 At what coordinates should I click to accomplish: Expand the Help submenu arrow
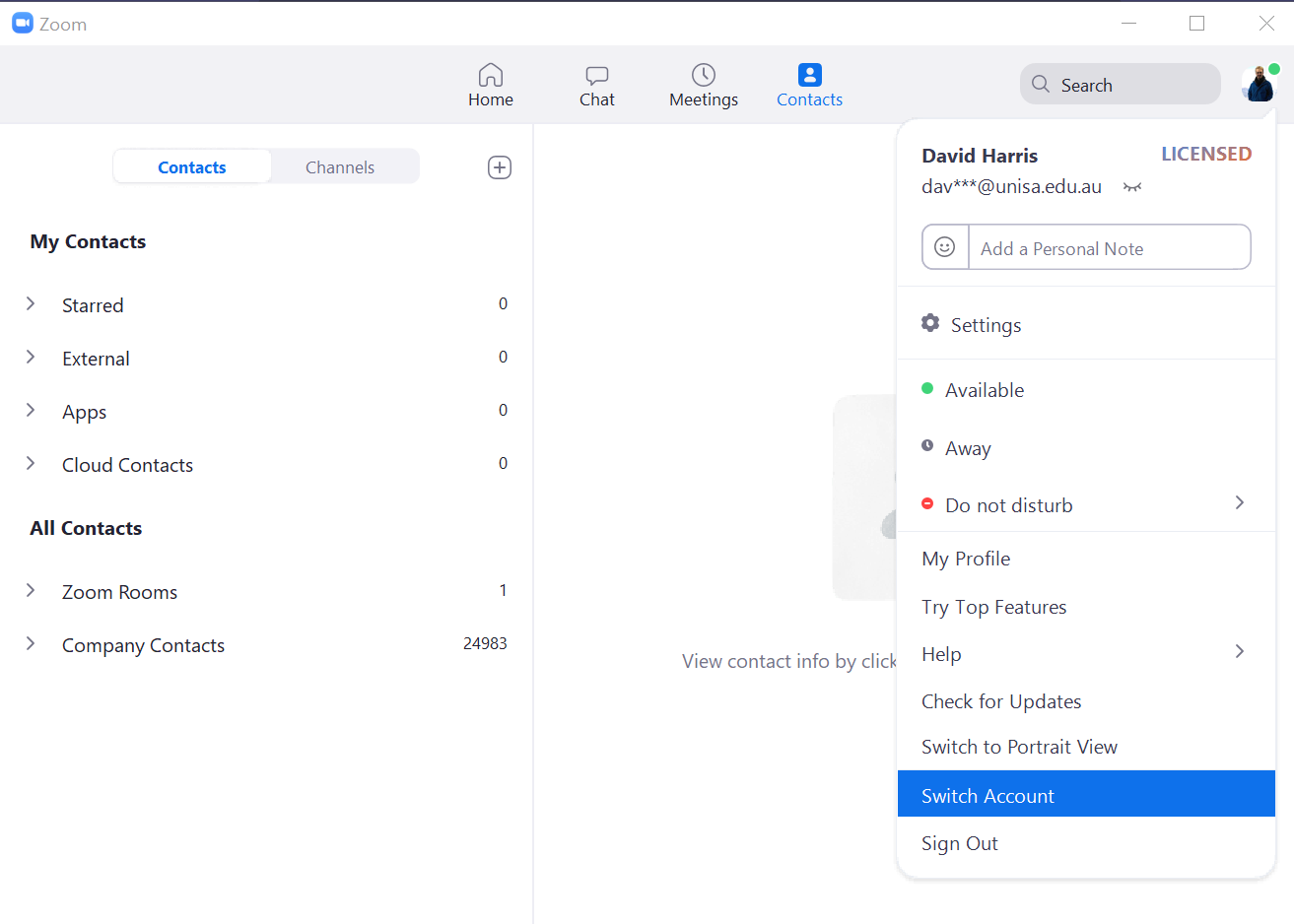(1239, 652)
